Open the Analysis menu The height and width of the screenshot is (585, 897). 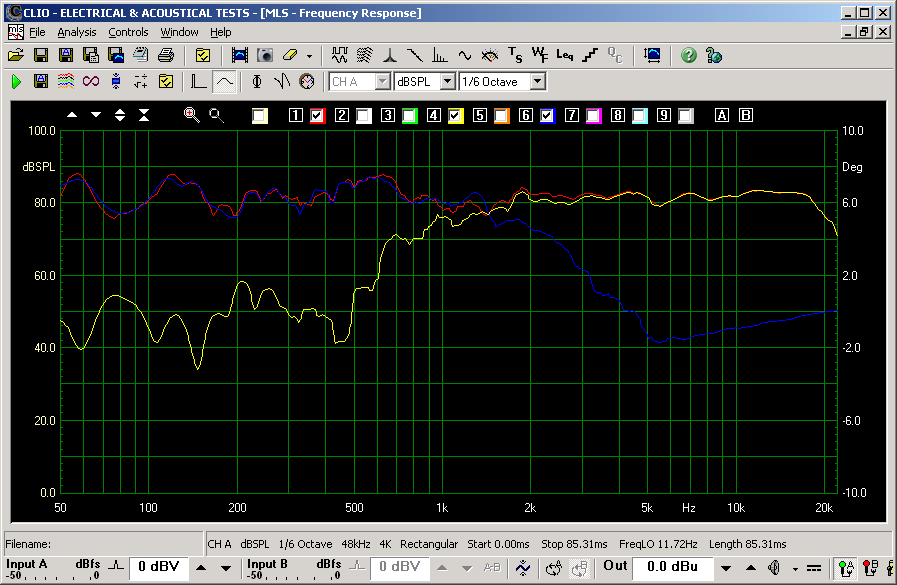coord(76,32)
